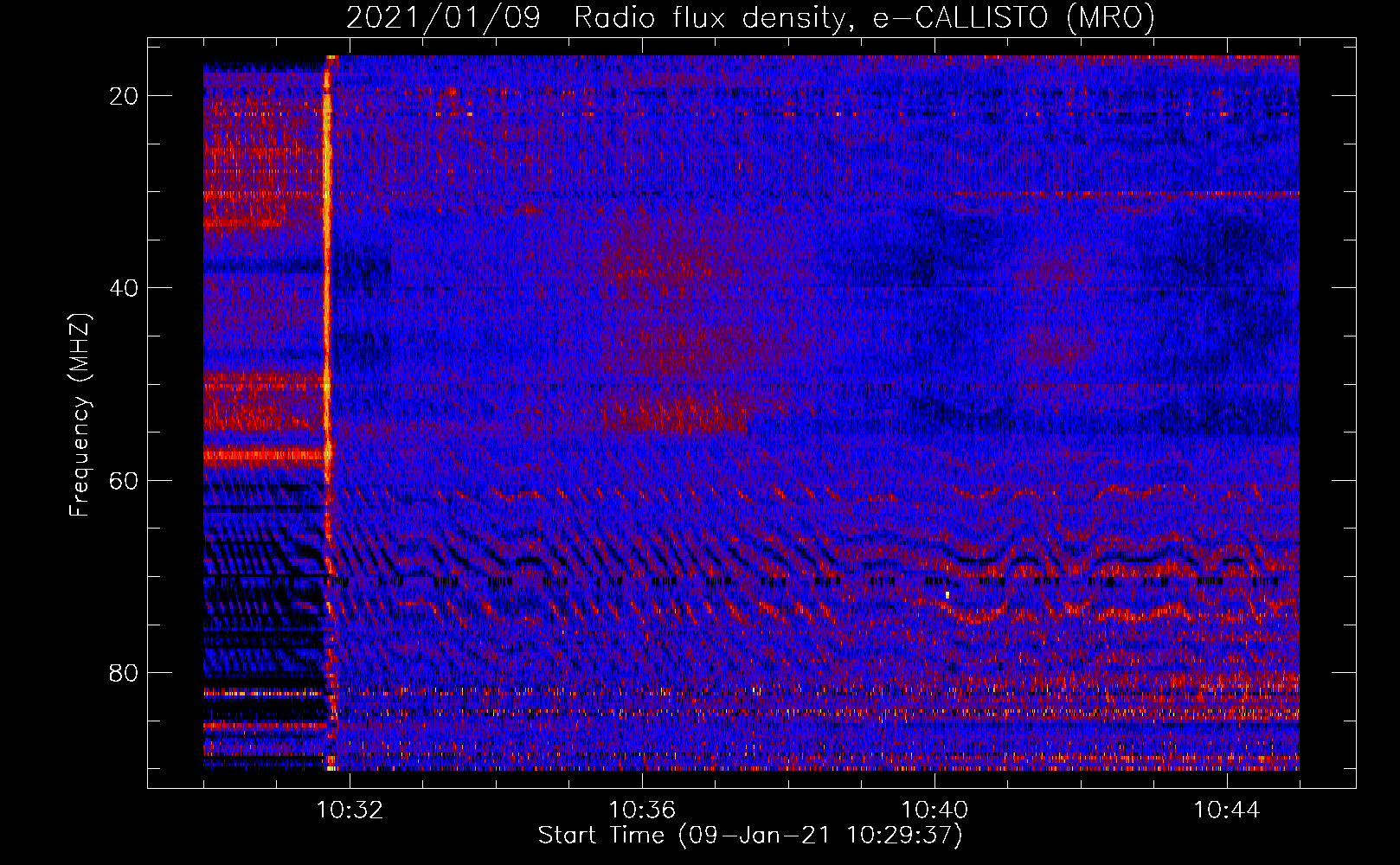The height and width of the screenshot is (865, 1400).
Task: Click the 'Start Time (09-Jan-21 10:29:37)' axis label
Action: pyautogui.click(x=750, y=836)
